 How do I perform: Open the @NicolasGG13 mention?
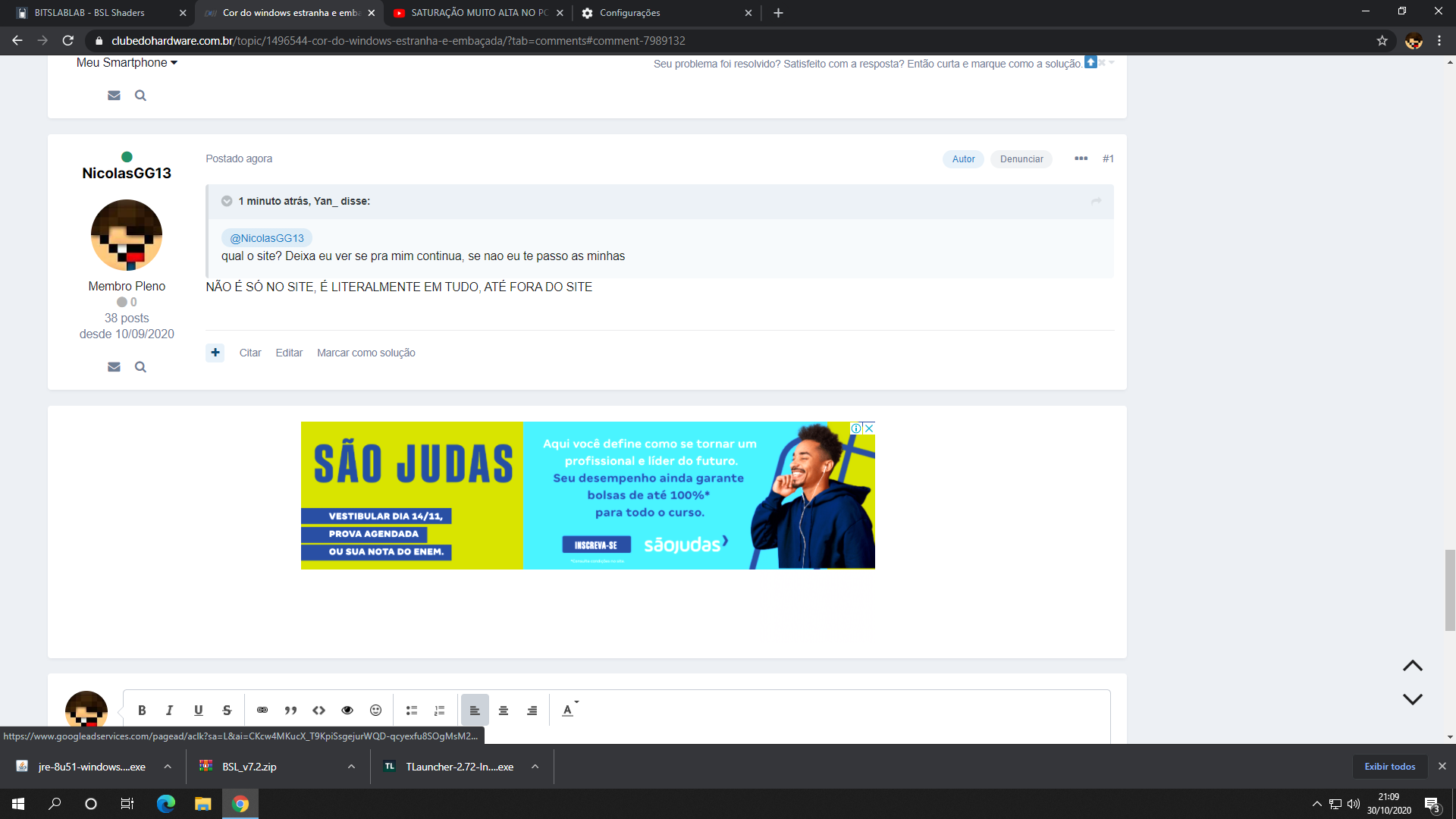[x=267, y=238]
